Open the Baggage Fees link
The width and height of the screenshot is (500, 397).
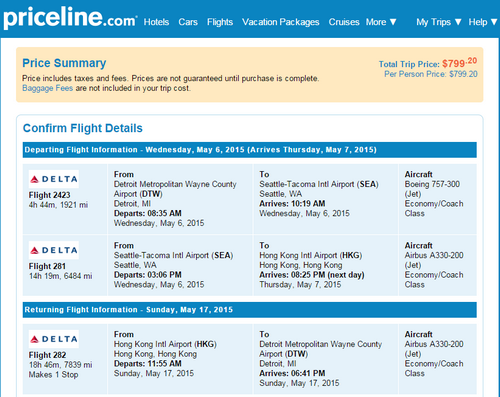[x=47, y=88]
